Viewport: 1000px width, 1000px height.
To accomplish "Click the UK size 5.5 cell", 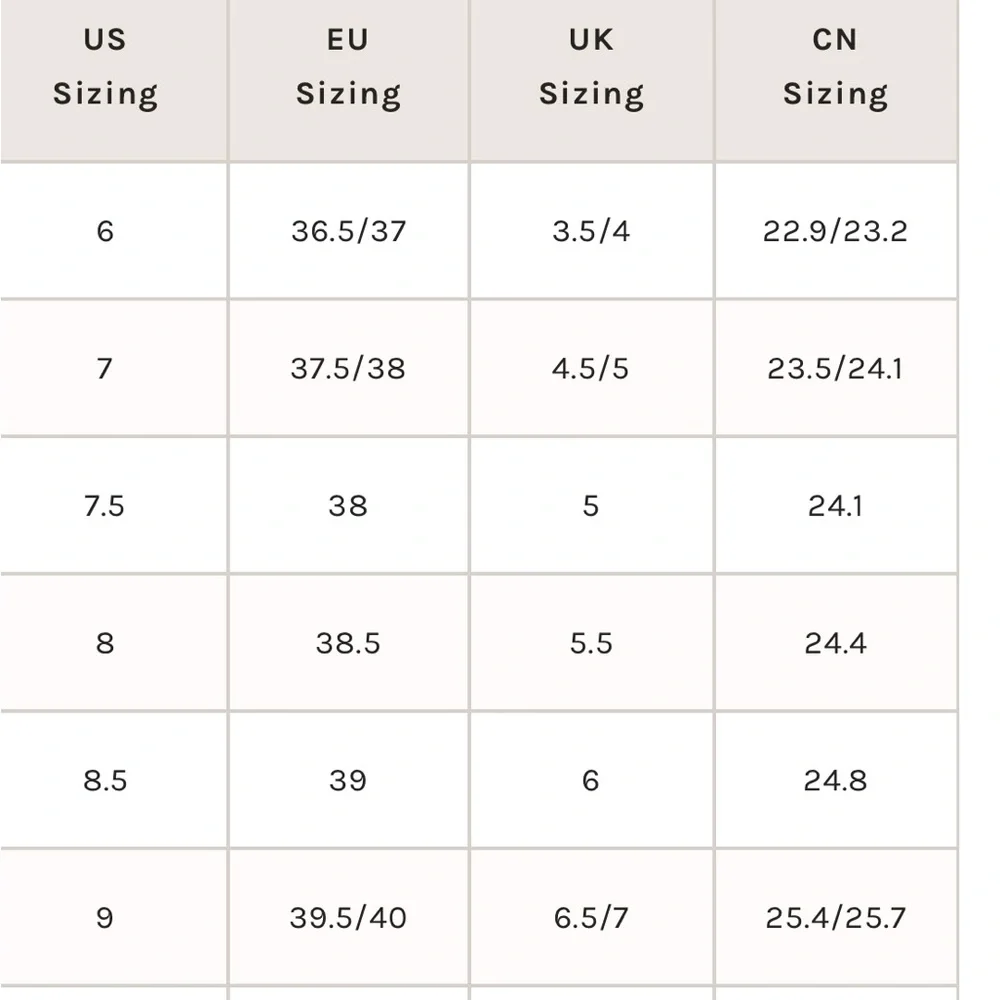I will pos(591,642).
